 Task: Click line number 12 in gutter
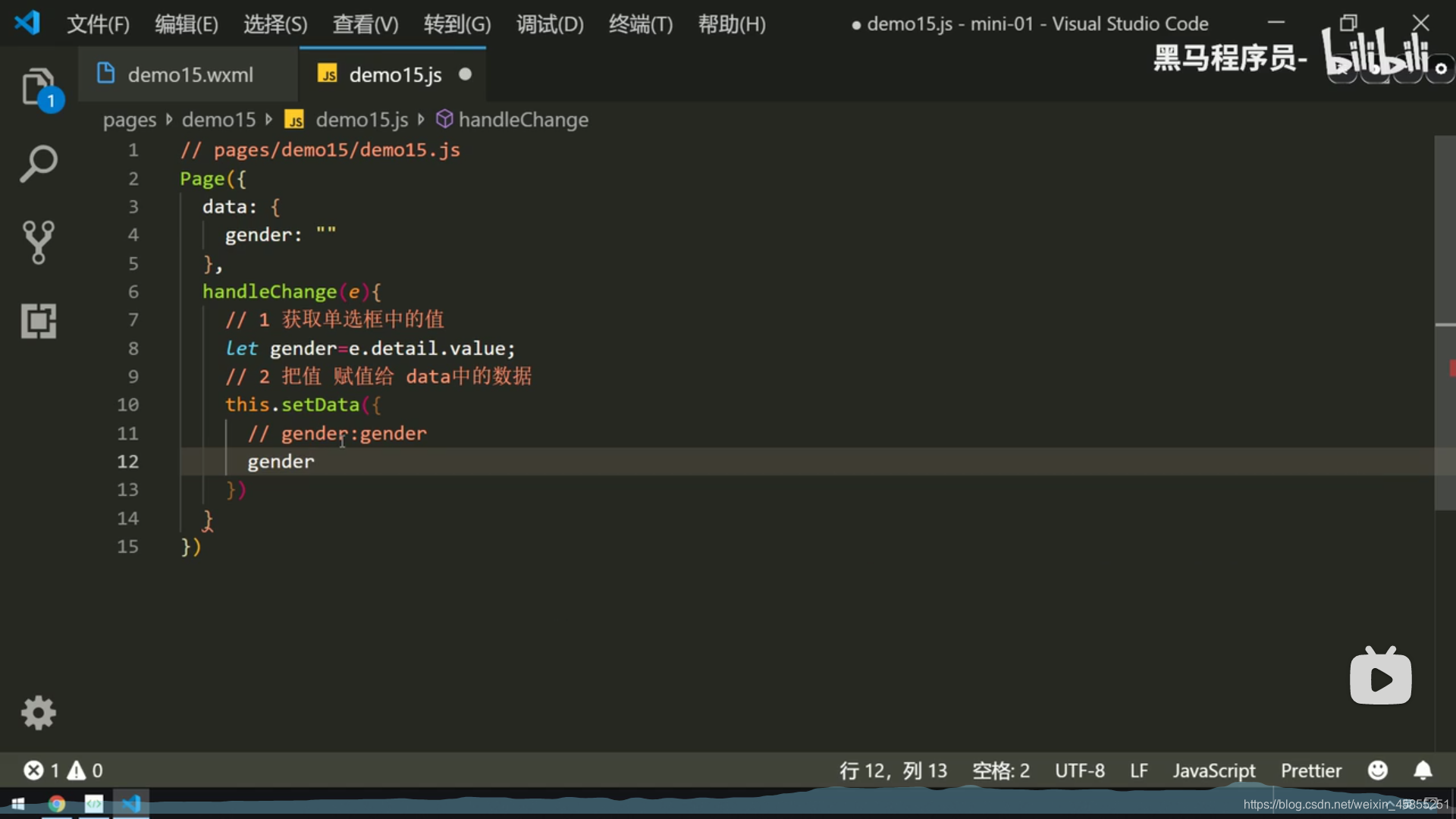(128, 462)
